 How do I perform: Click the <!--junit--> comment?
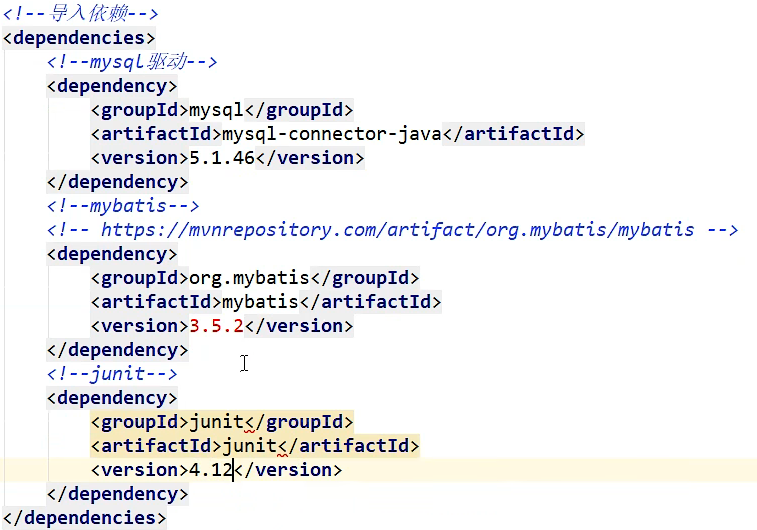coord(112,374)
